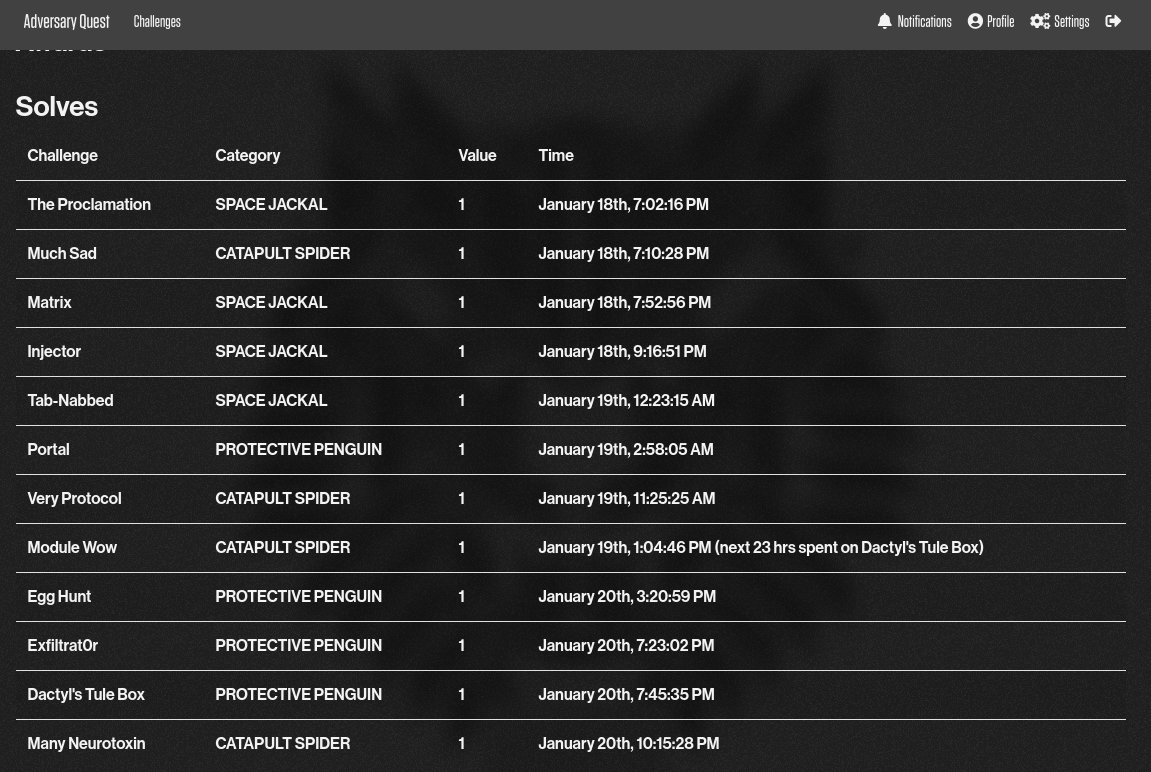The width and height of the screenshot is (1151, 772).
Task: Select the Challenges menu item
Action: click(x=157, y=21)
